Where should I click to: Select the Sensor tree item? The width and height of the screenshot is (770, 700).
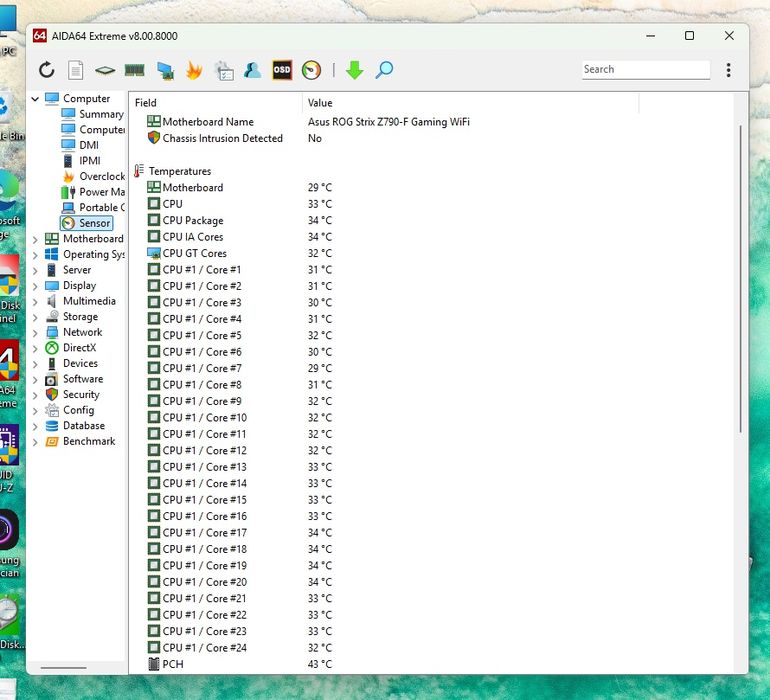tap(86, 223)
